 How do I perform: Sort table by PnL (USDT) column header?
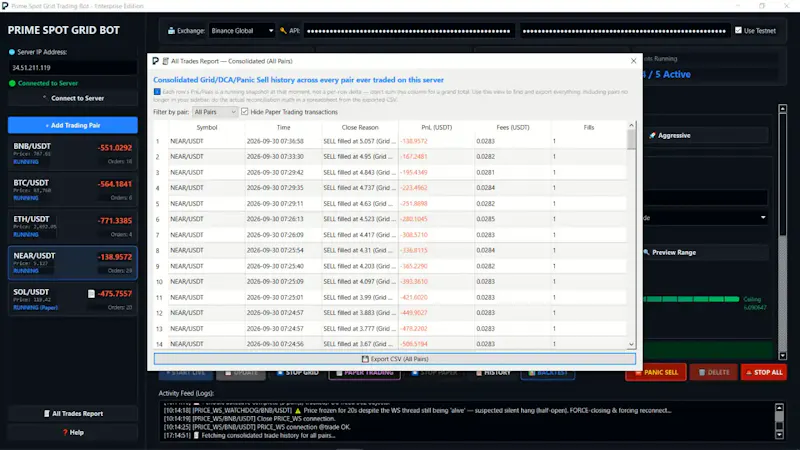[x=436, y=128]
